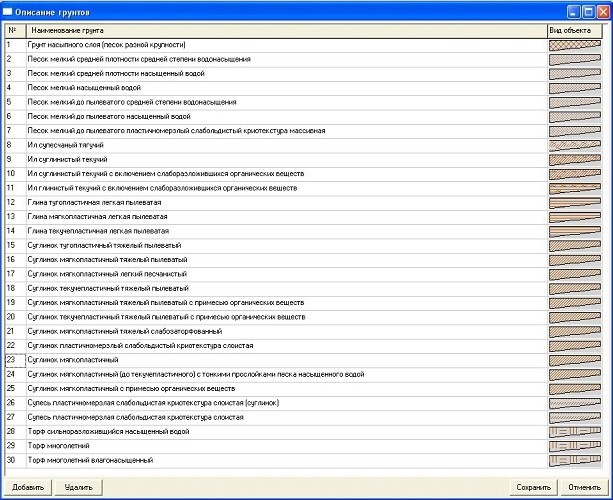The height and width of the screenshot is (500, 613).
Task: Click the pattern swatch for row 1 fill soil
Action: [x=572, y=46]
